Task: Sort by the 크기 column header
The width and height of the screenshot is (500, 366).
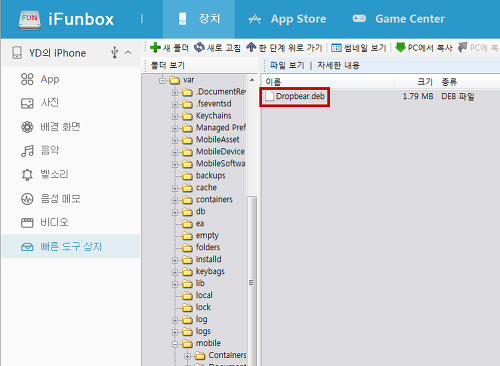Action: pos(416,82)
